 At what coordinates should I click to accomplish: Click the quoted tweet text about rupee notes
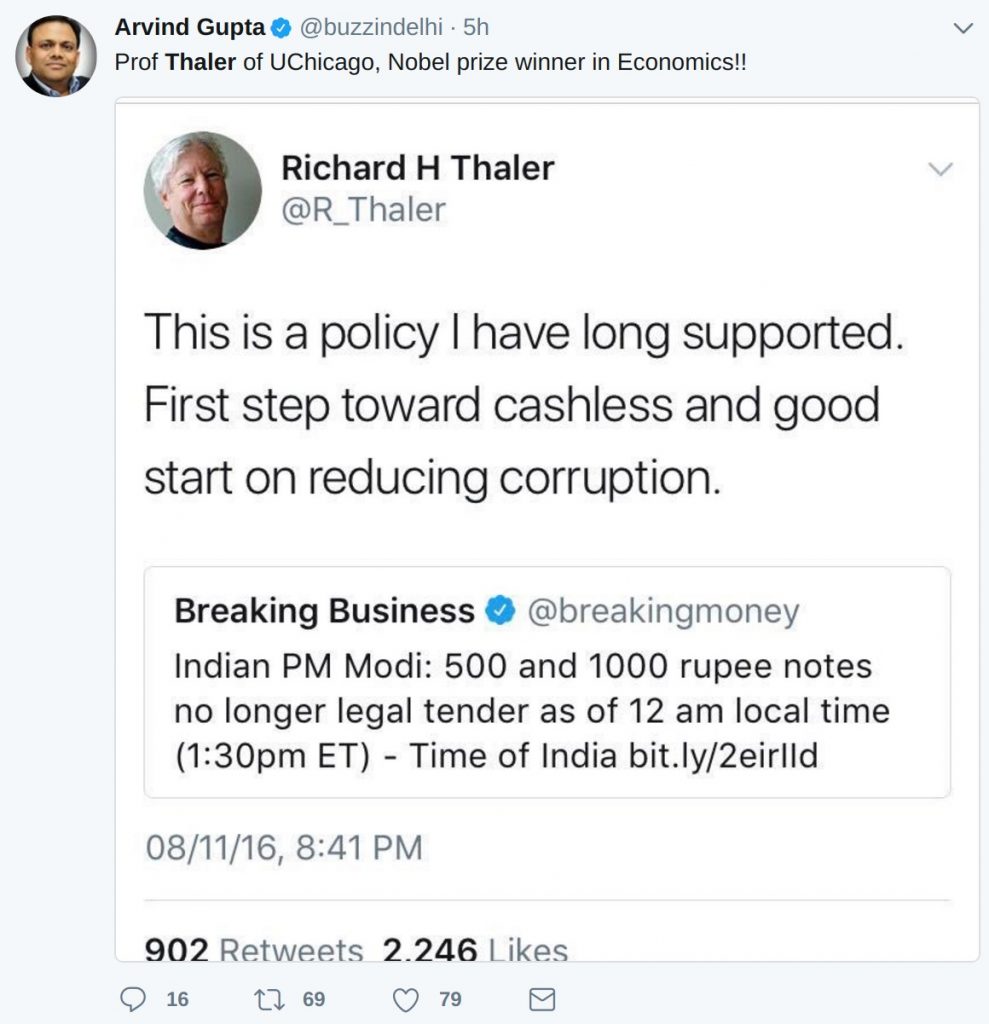531,711
